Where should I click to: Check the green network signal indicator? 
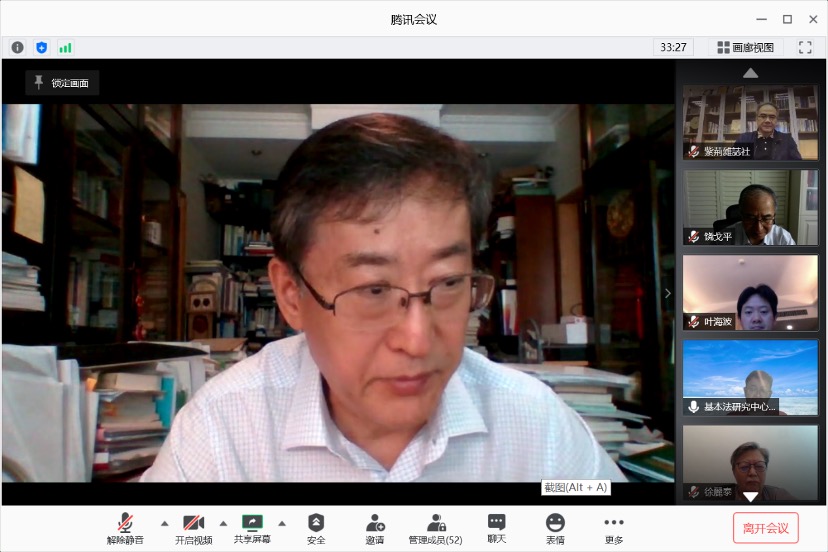click(65, 47)
